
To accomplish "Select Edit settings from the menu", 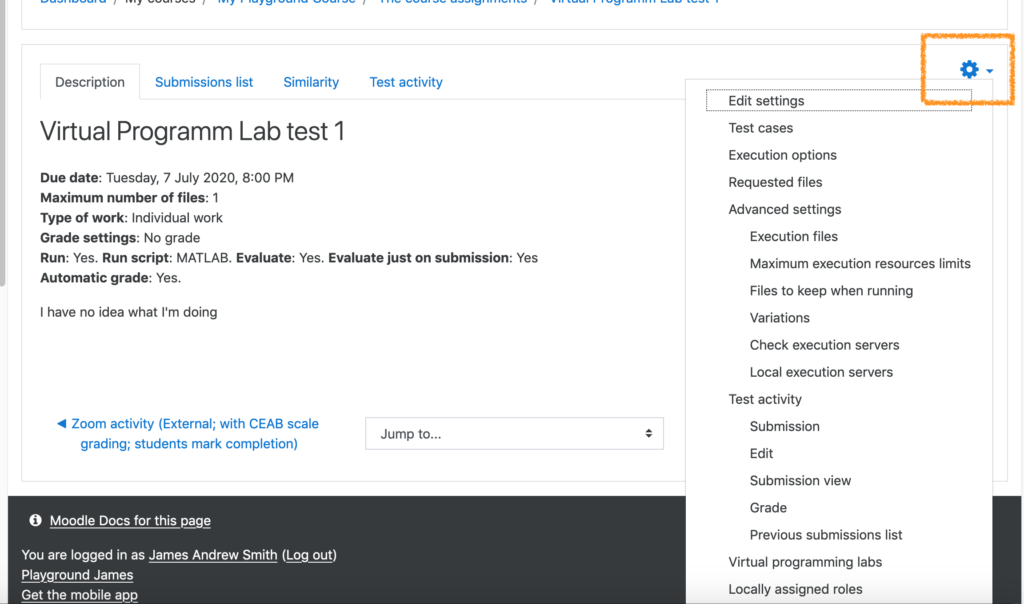I will (764, 100).
